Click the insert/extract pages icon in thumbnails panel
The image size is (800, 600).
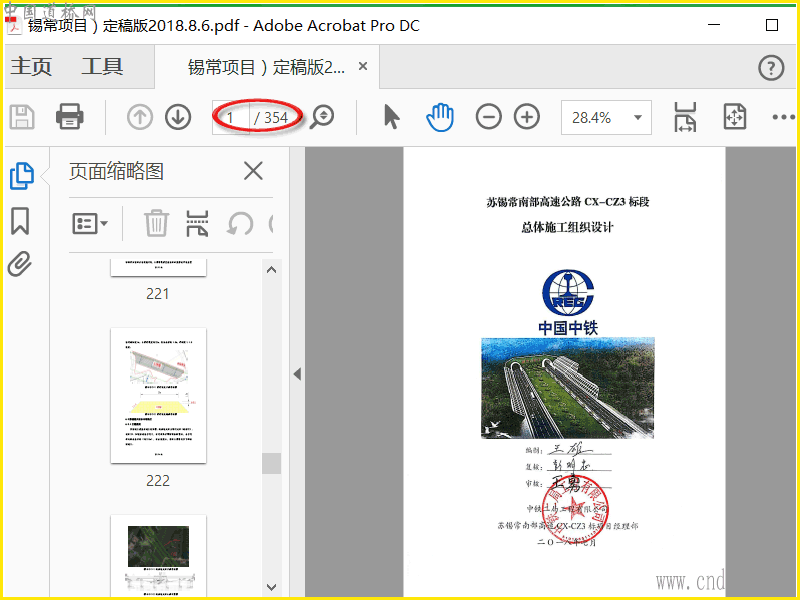point(197,223)
